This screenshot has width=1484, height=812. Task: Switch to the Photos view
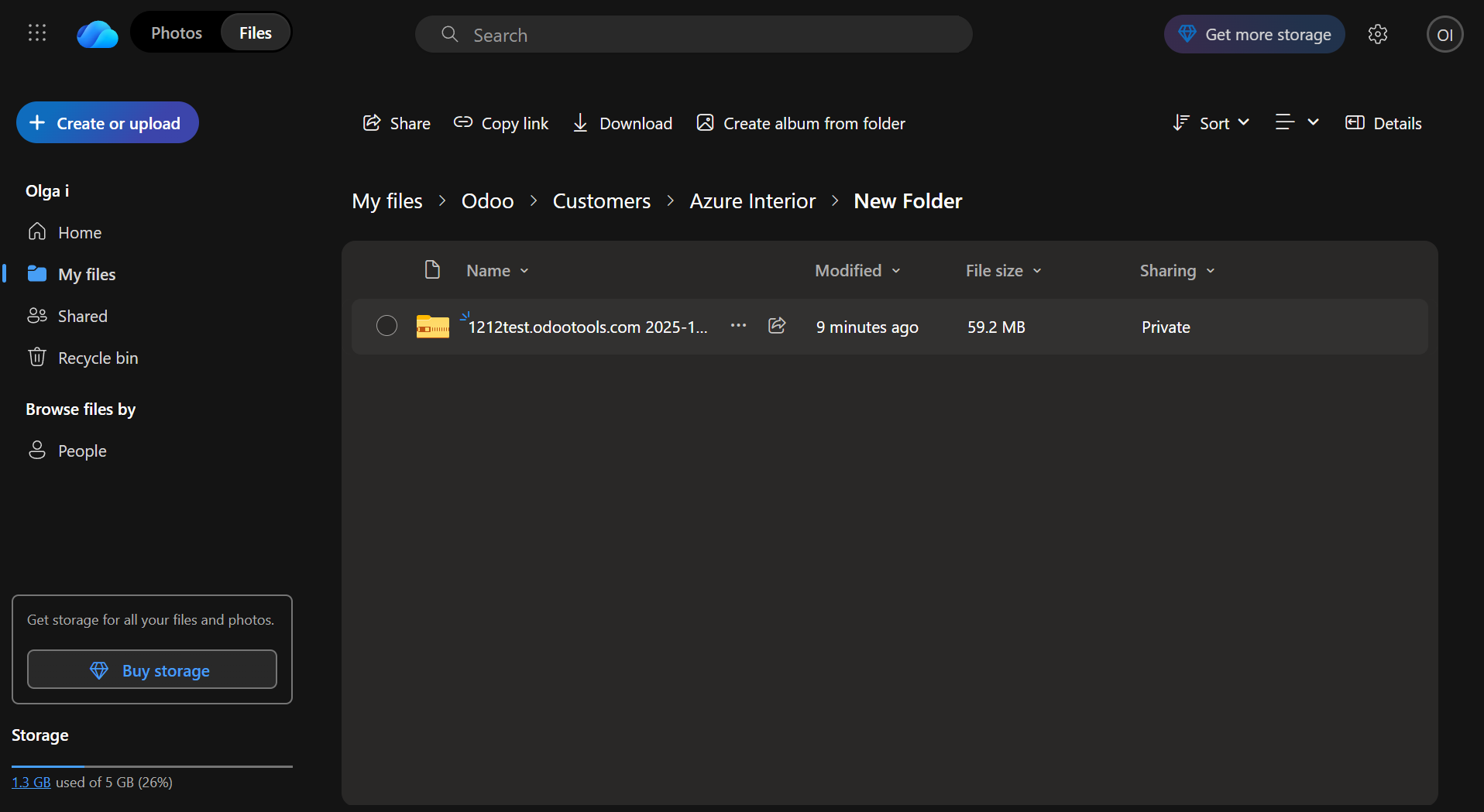[x=177, y=33]
